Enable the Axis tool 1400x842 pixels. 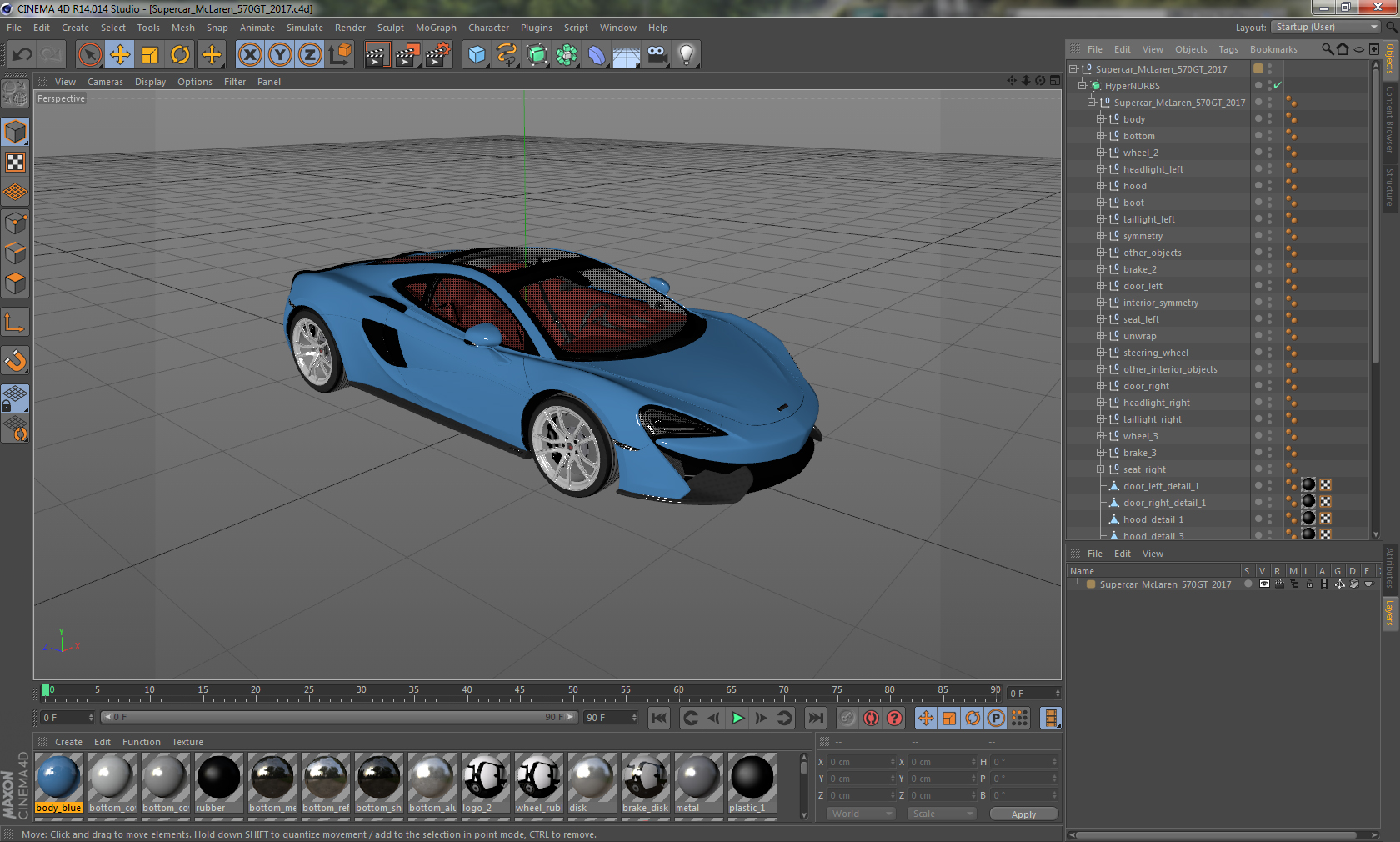[15, 323]
